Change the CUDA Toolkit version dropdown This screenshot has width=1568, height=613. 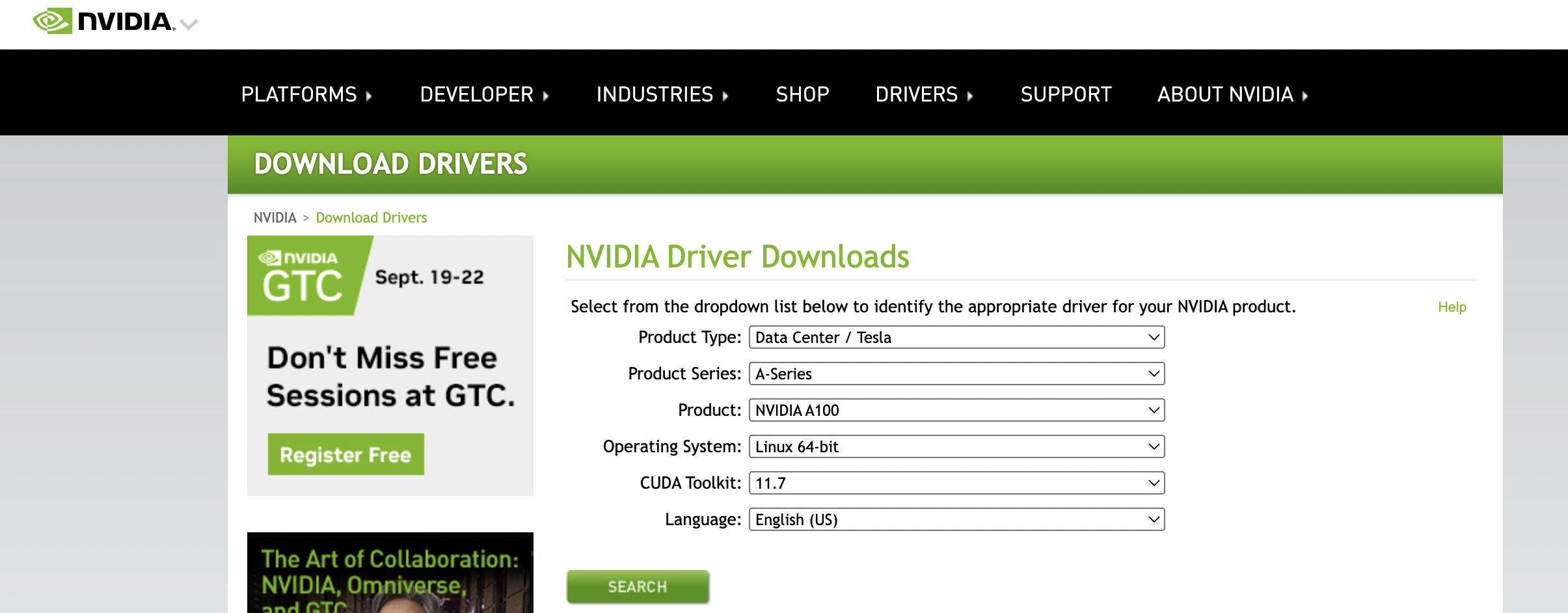click(955, 483)
